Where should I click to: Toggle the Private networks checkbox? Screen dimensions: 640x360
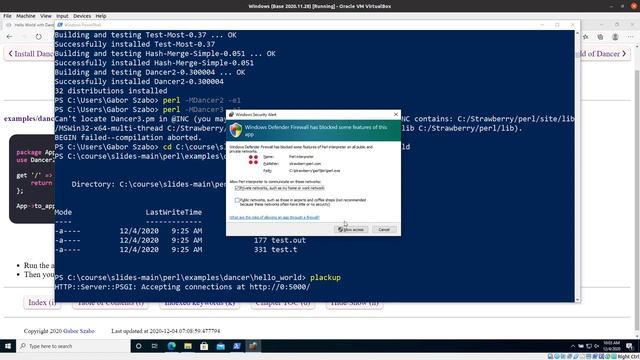[x=237, y=188]
